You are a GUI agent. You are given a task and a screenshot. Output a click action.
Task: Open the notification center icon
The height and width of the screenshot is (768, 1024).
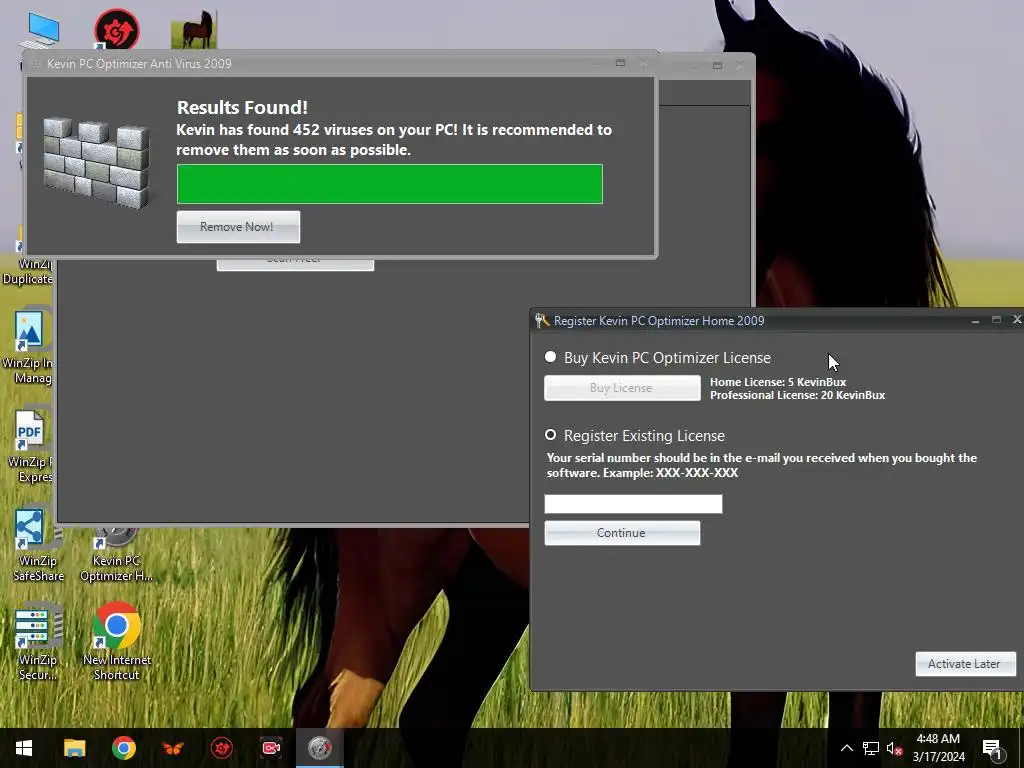pos(992,749)
